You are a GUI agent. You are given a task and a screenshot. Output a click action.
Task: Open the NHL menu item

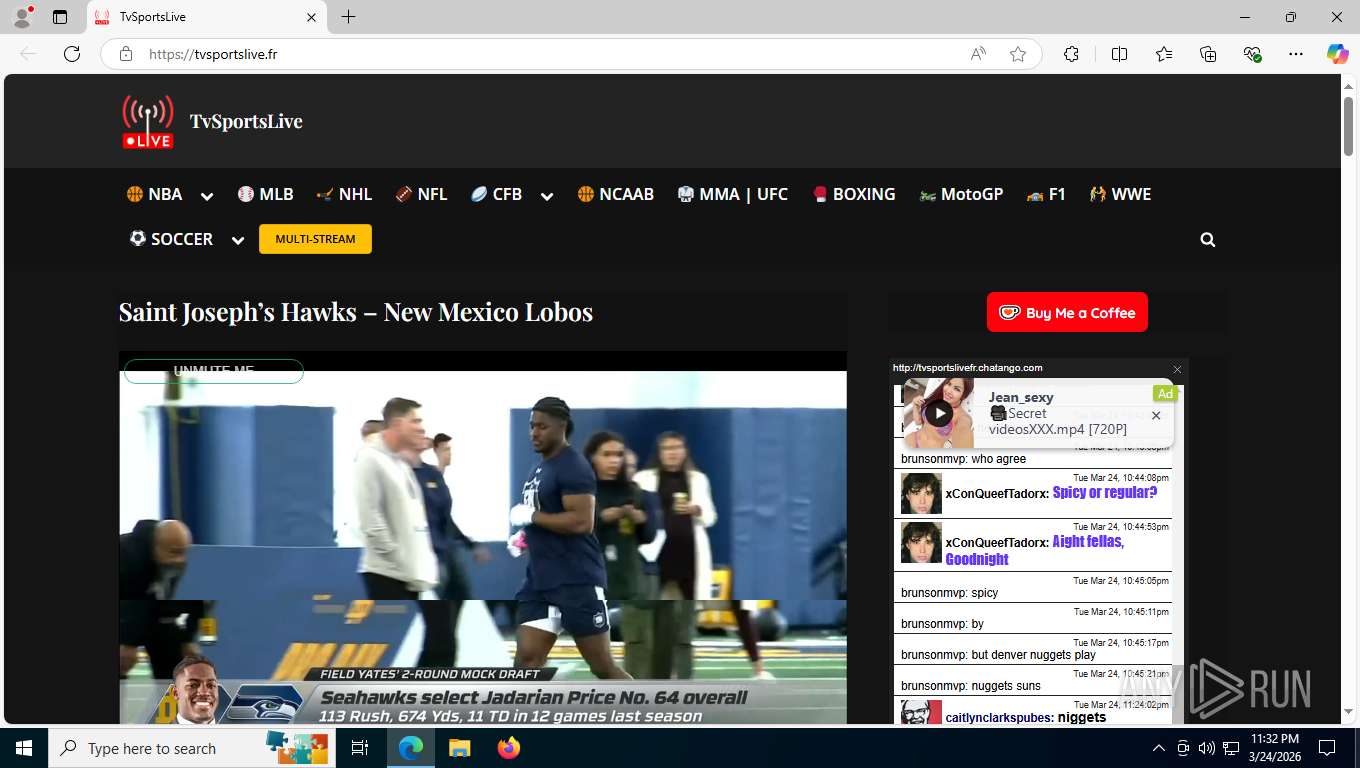[344, 194]
